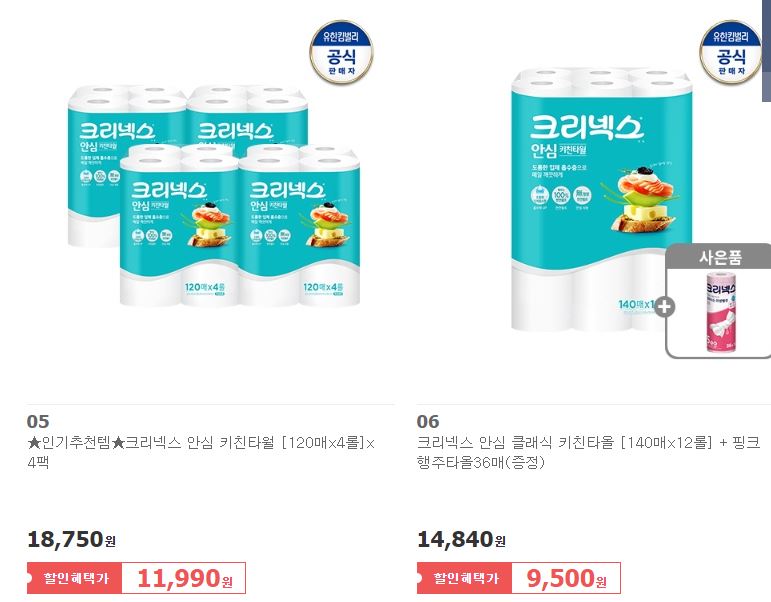Click the original price 18,750원
Viewport: 771px width, 602px height.
point(72,540)
